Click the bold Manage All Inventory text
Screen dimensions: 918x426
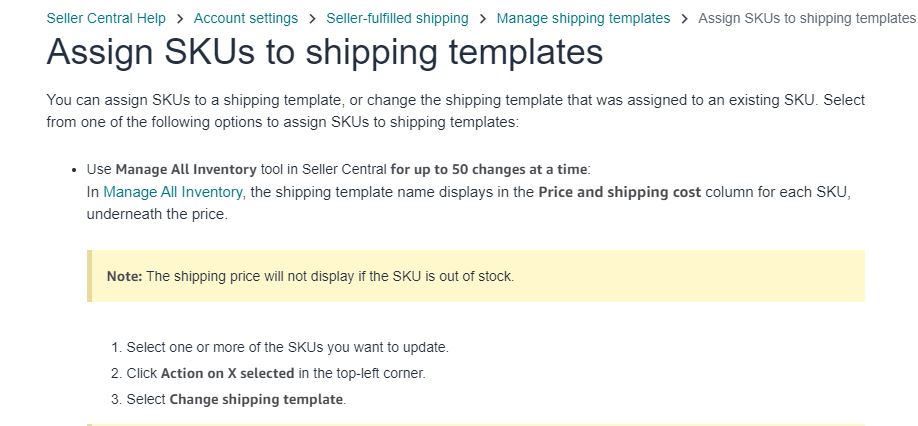click(x=186, y=170)
